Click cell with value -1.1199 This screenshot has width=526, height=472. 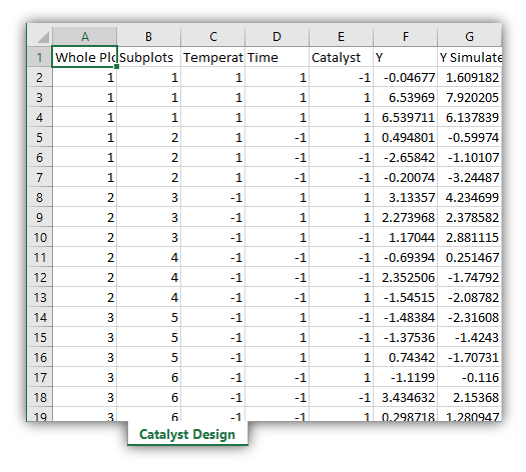405,378
